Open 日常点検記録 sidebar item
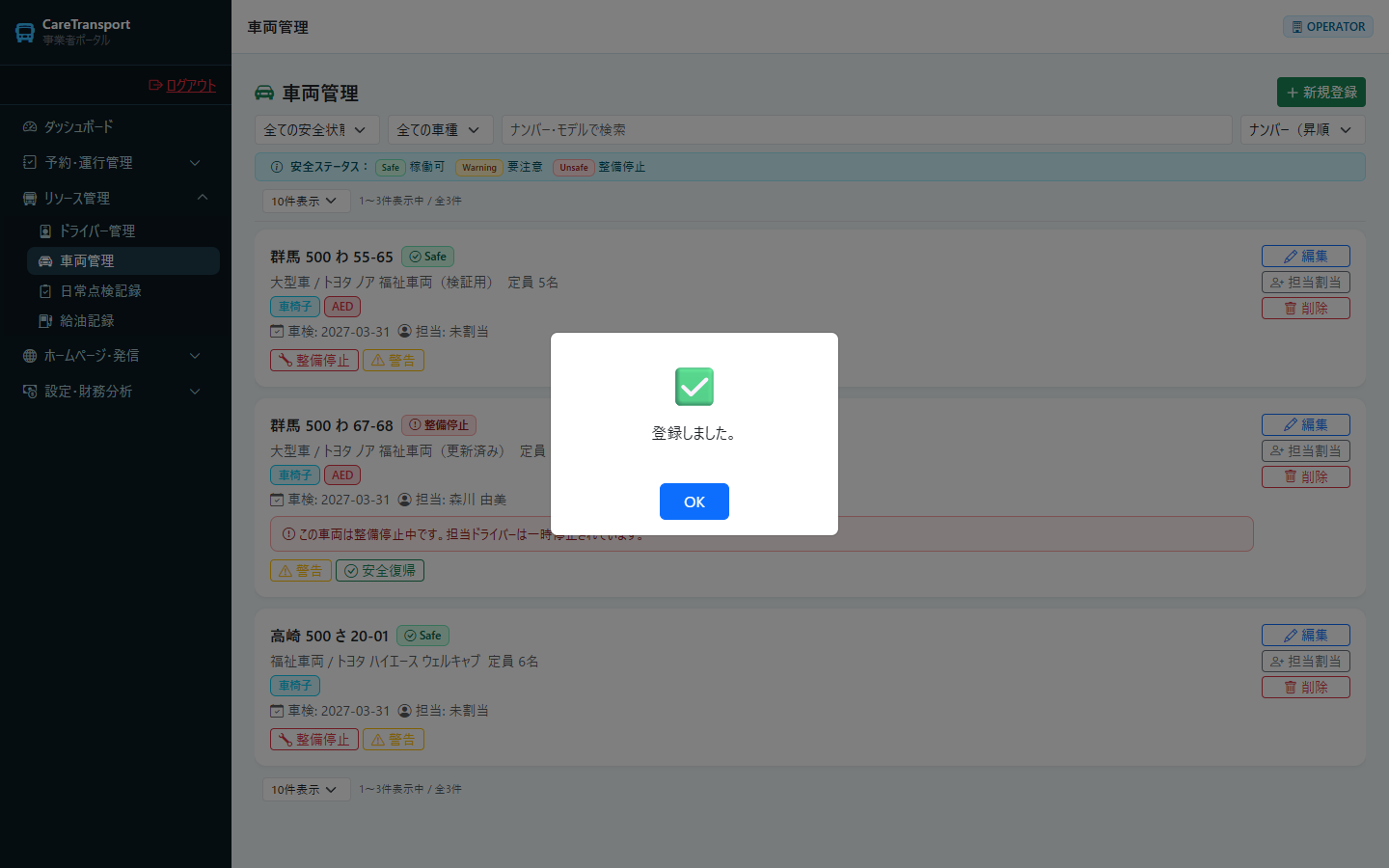Screen dimensions: 1389x868 coord(123,290)
